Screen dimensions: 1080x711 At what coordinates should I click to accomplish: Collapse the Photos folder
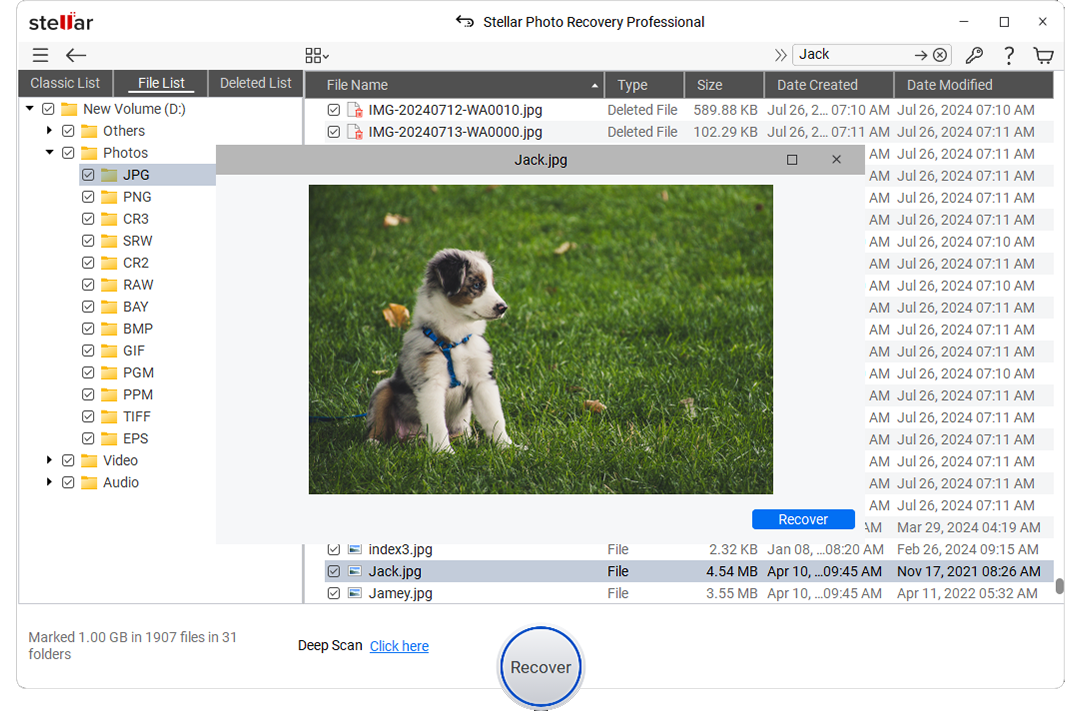tap(49, 153)
